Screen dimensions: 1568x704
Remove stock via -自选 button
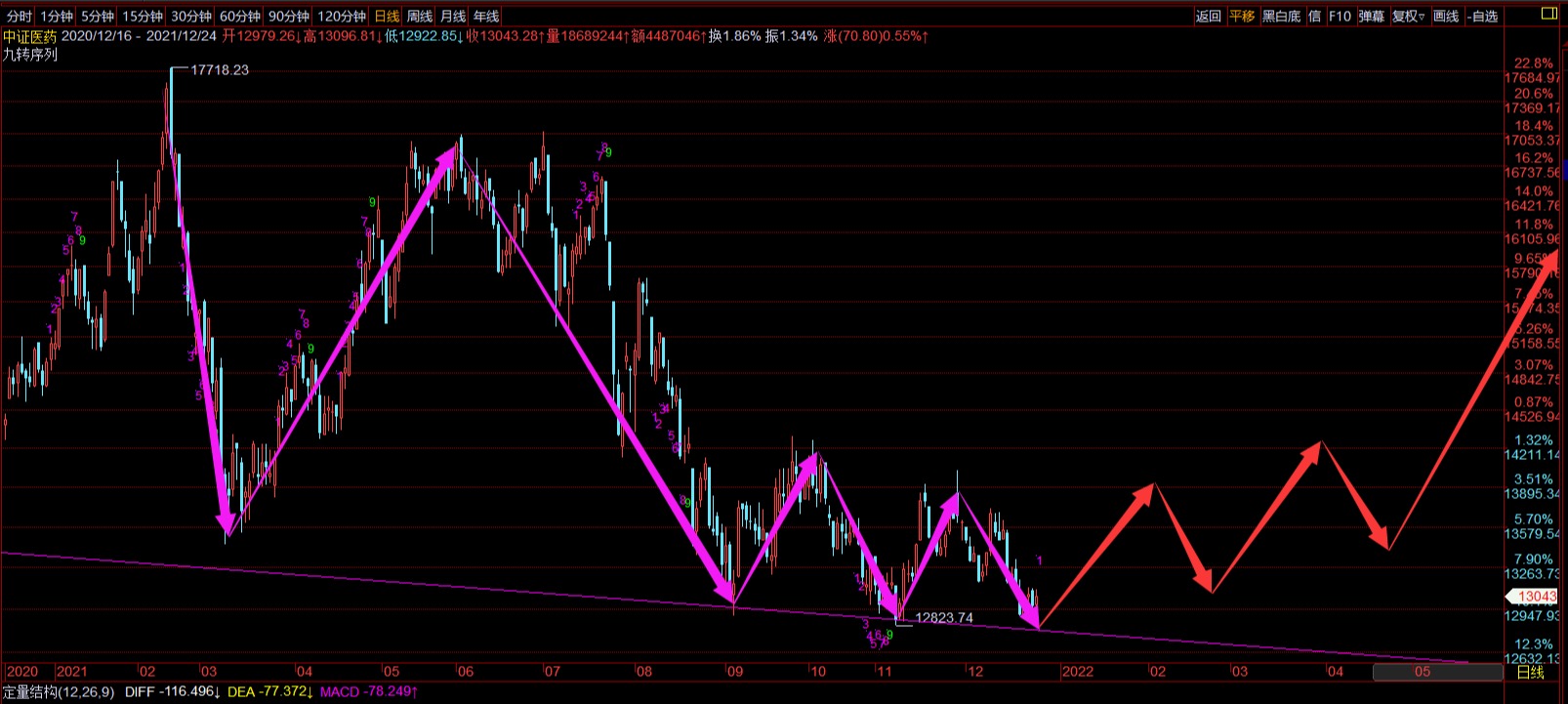point(1483,17)
